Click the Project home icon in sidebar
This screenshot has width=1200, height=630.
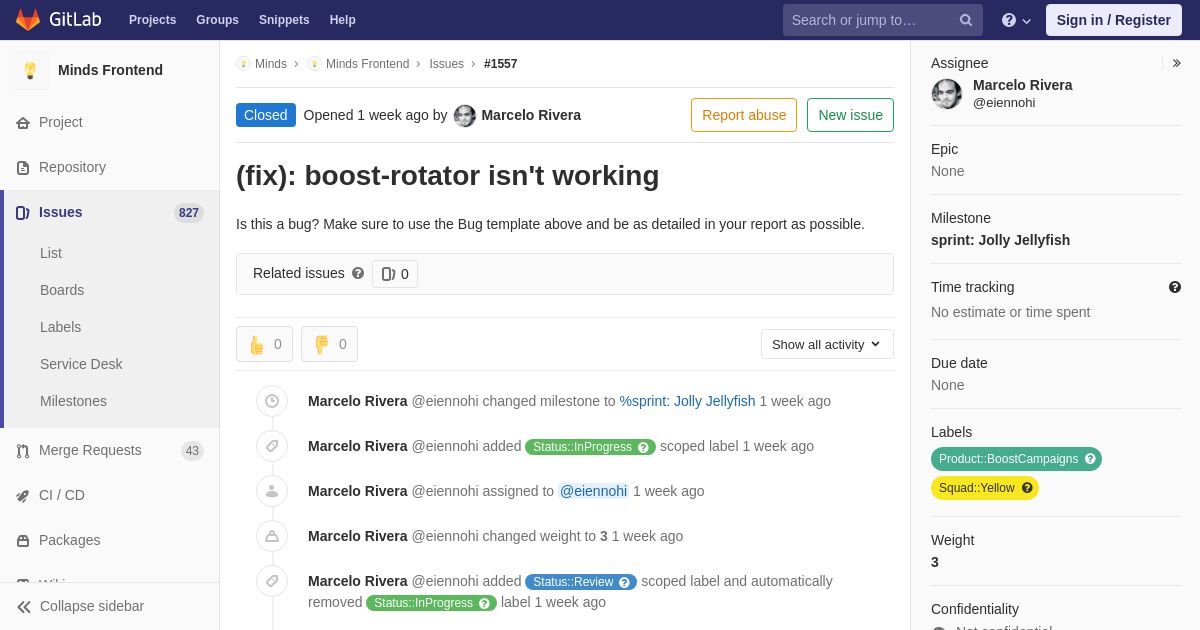point(23,122)
